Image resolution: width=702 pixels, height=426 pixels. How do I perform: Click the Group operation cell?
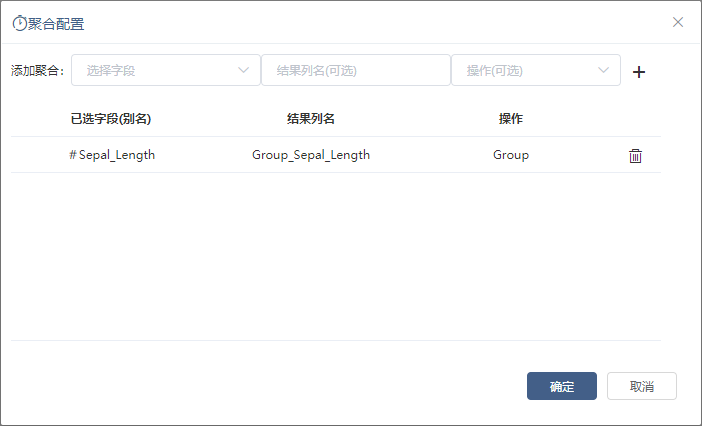coord(511,155)
